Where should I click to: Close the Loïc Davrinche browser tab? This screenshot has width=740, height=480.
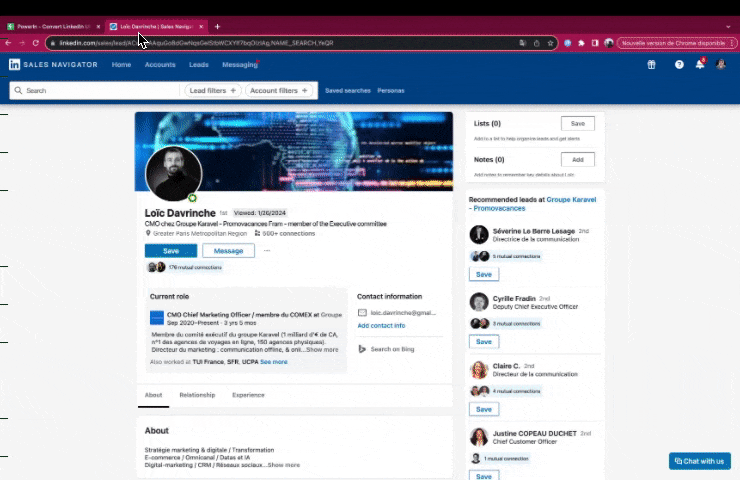[x=201, y=26]
